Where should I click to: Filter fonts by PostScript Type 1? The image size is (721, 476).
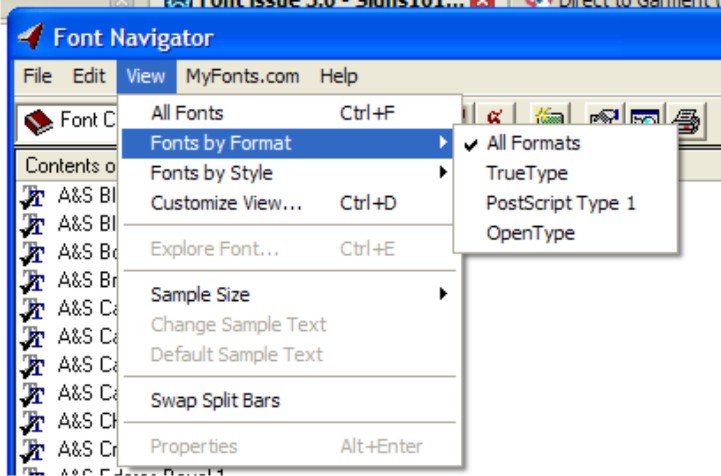[x=565, y=203]
